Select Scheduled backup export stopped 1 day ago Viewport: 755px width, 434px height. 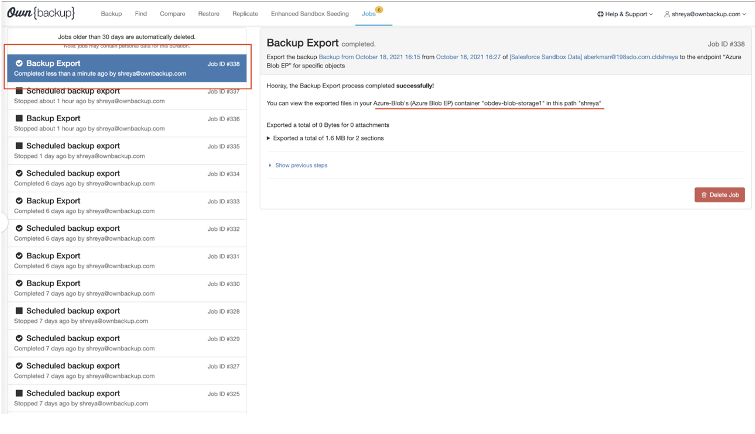click(127, 151)
